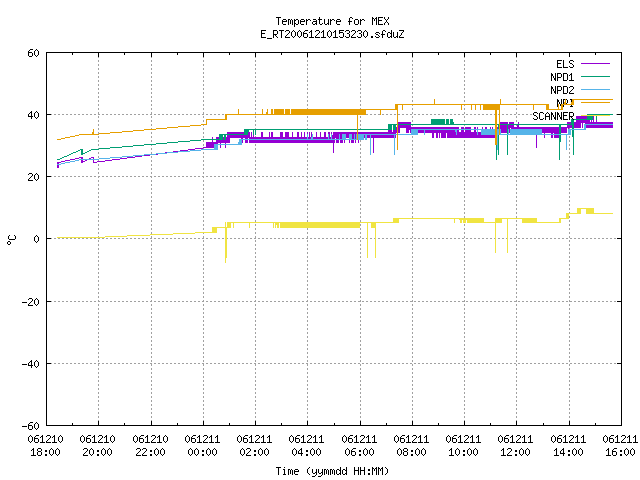The height and width of the screenshot is (480, 640).
Task: Click the x-axis tick label 061211 06:00
Action: [360, 446]
